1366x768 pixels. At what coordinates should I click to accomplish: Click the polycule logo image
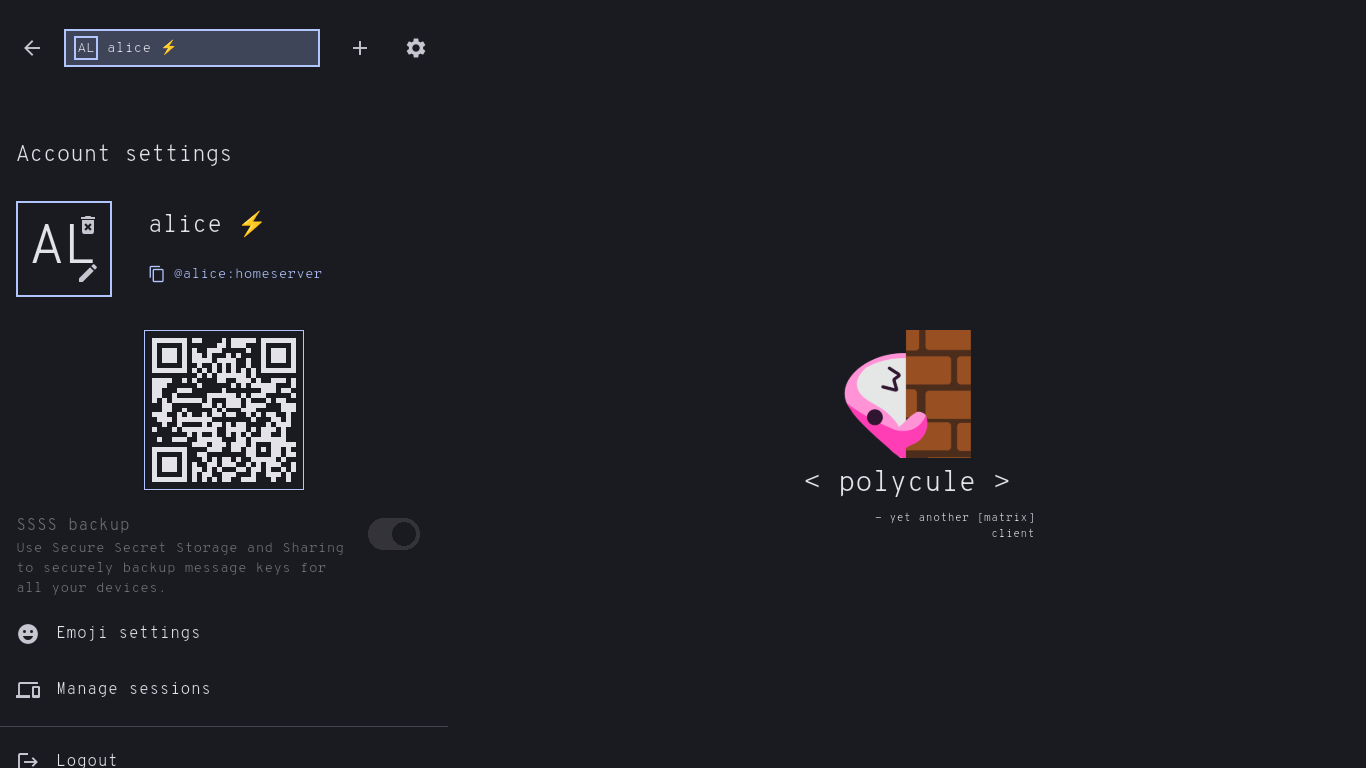(908, 394)
